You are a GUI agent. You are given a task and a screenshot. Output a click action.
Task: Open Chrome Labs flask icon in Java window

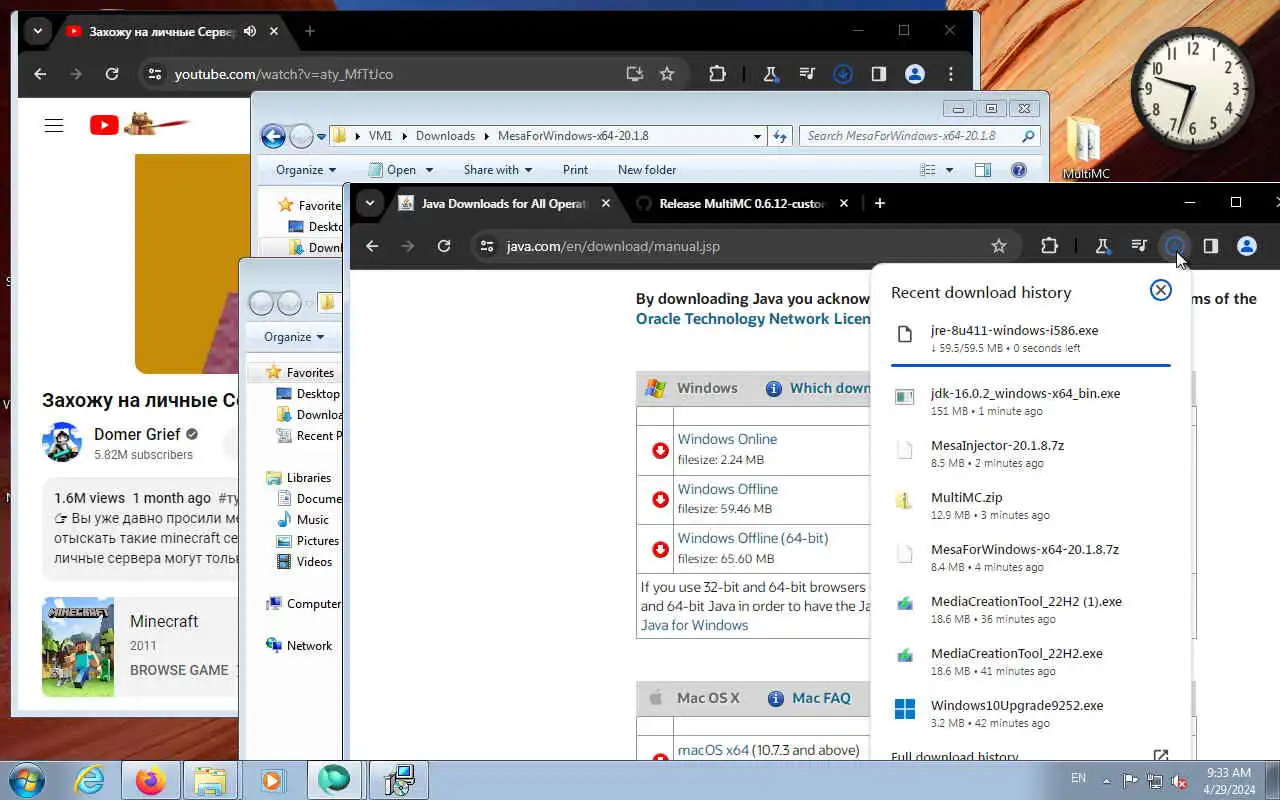tap(1102, 246)
